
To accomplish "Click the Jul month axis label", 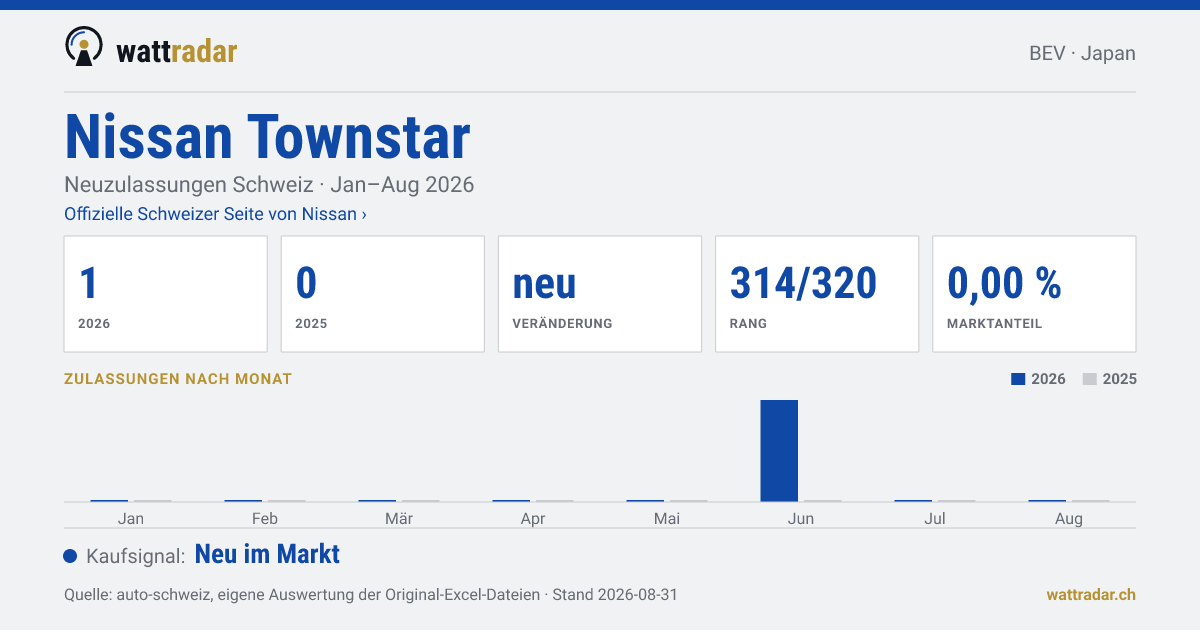I will point(935,519).
